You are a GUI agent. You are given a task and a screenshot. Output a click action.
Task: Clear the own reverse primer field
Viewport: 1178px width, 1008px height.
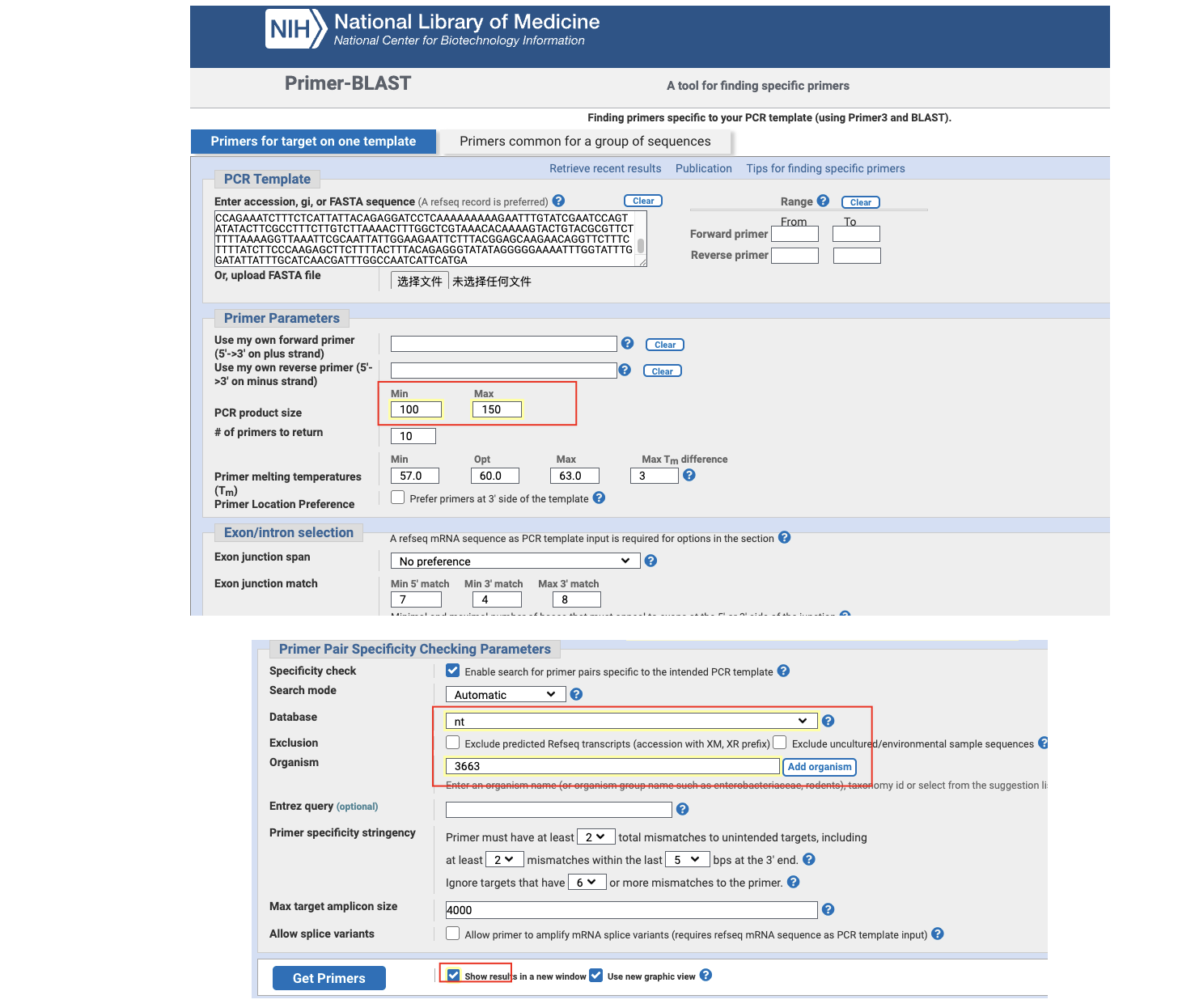click(x=663, y=371)
